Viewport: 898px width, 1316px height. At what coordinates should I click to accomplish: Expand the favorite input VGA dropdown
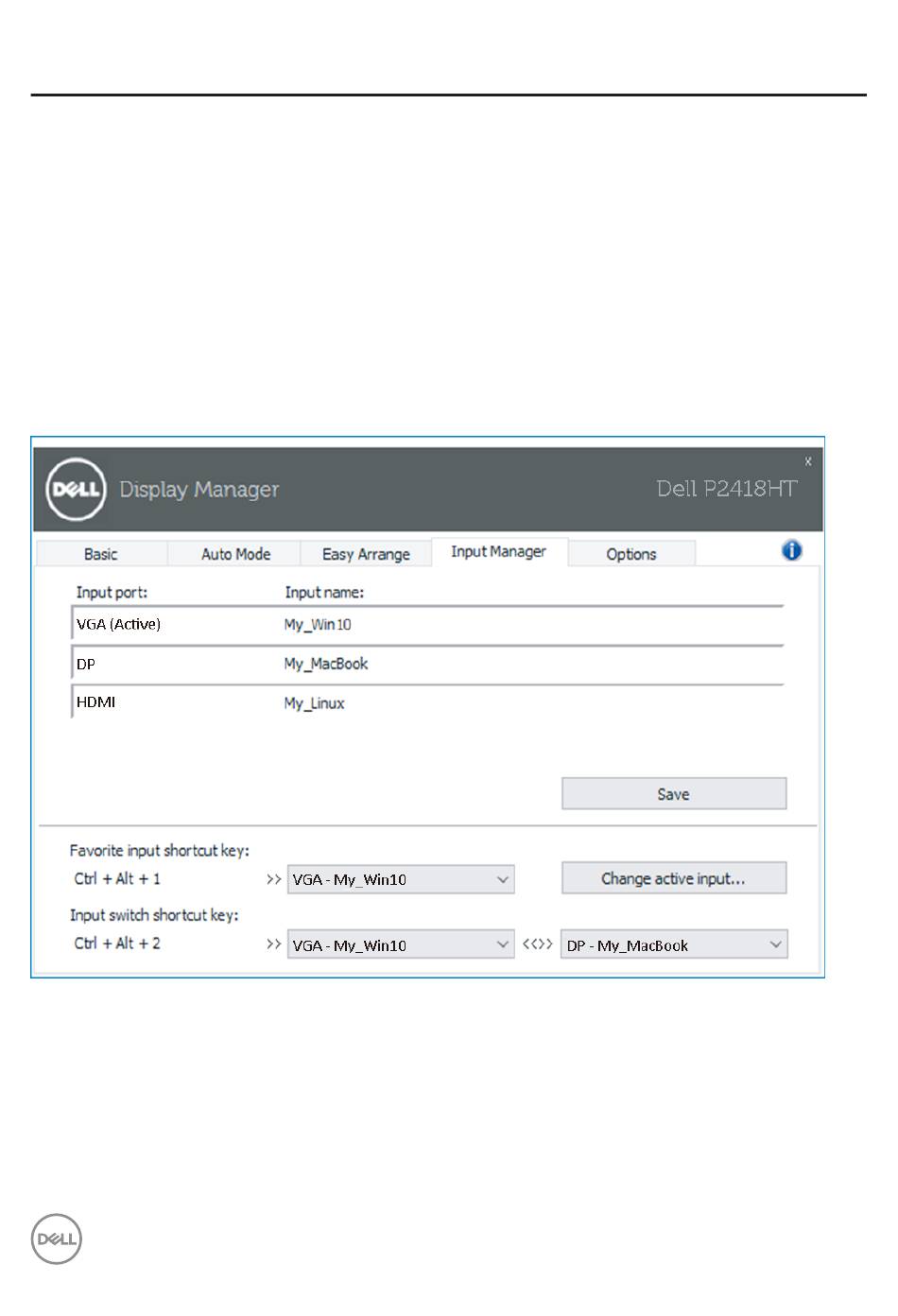401,879
